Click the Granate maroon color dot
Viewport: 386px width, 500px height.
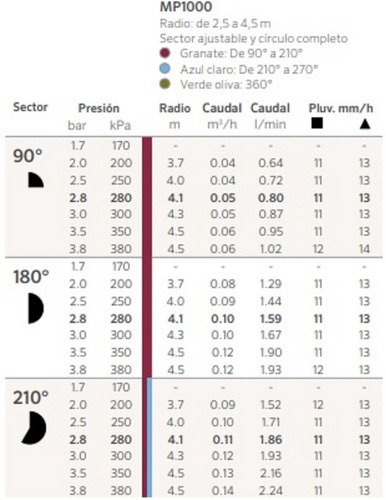tap(165, 53)
